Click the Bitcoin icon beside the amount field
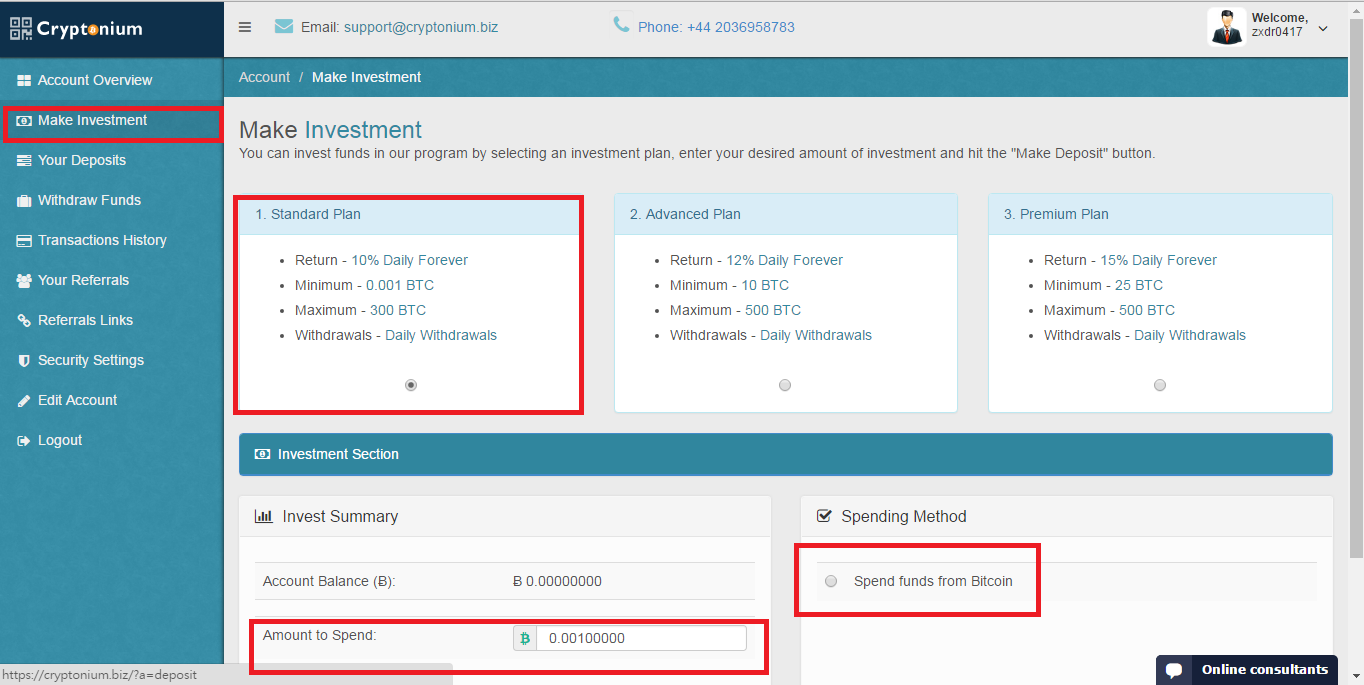Image resolution: width=1364 pixels, height=685 pixels. tap(525, 638)
